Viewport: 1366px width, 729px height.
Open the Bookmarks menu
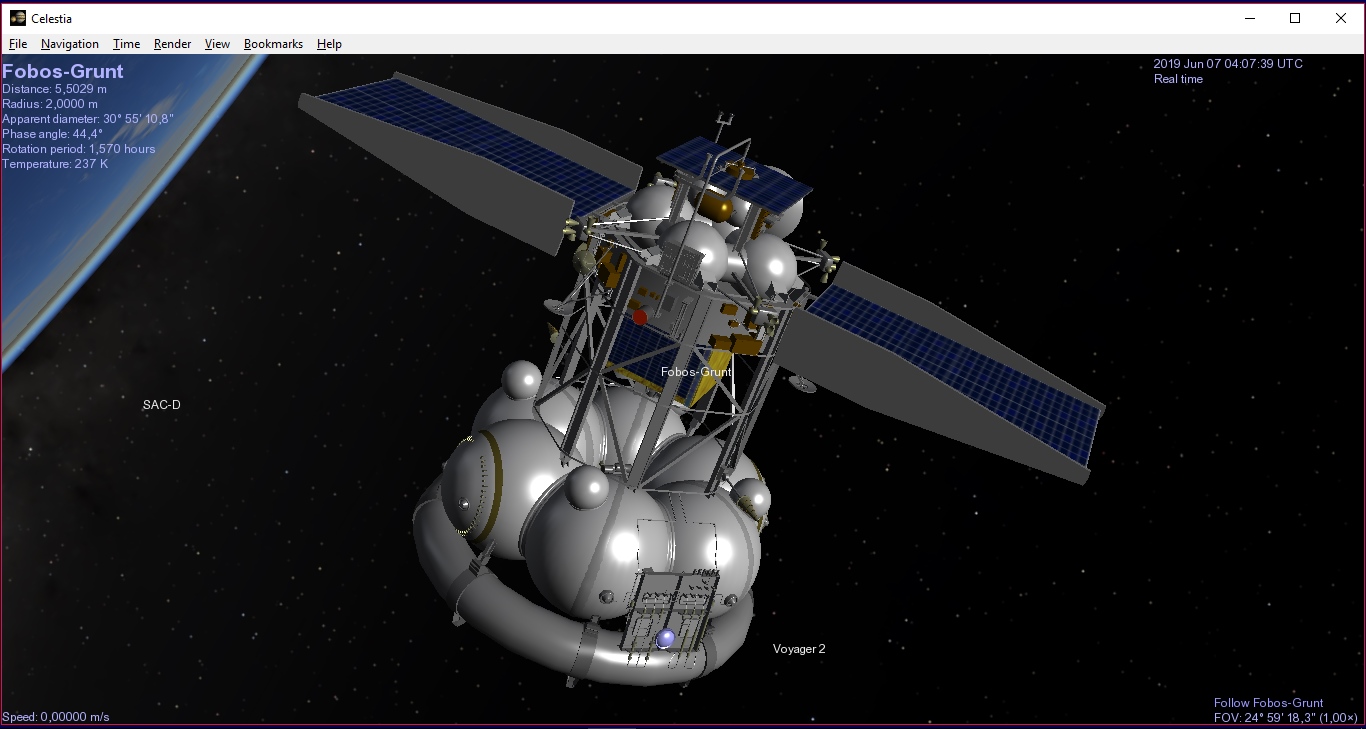click(x=273, y=44)
